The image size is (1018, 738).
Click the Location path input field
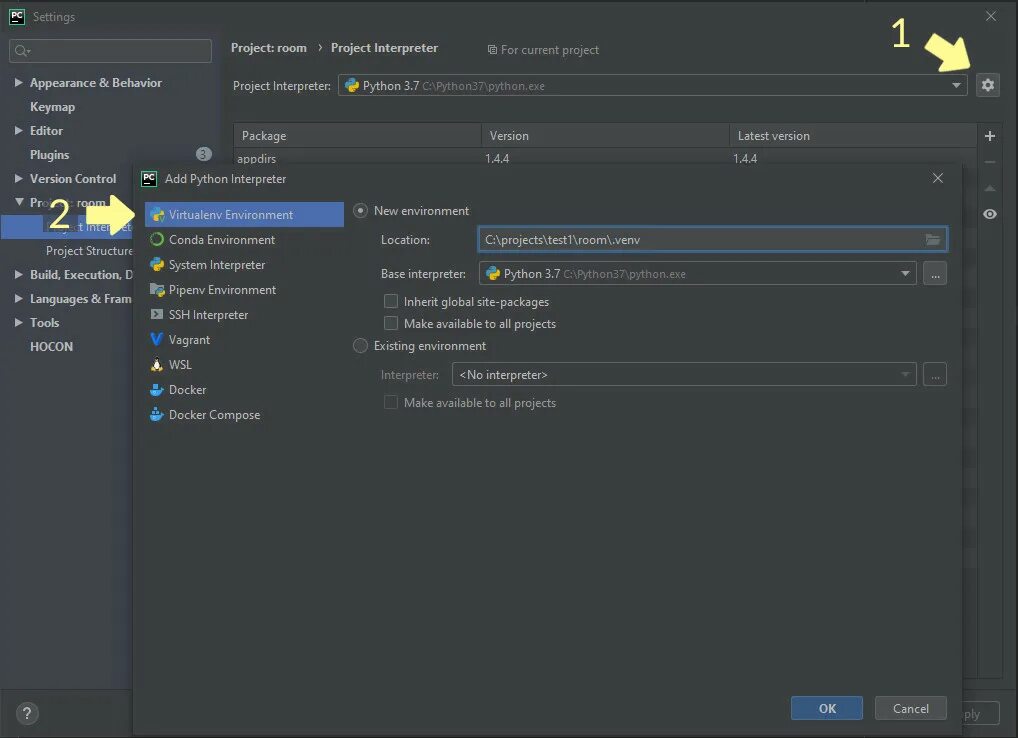click(x=713, y=240)
